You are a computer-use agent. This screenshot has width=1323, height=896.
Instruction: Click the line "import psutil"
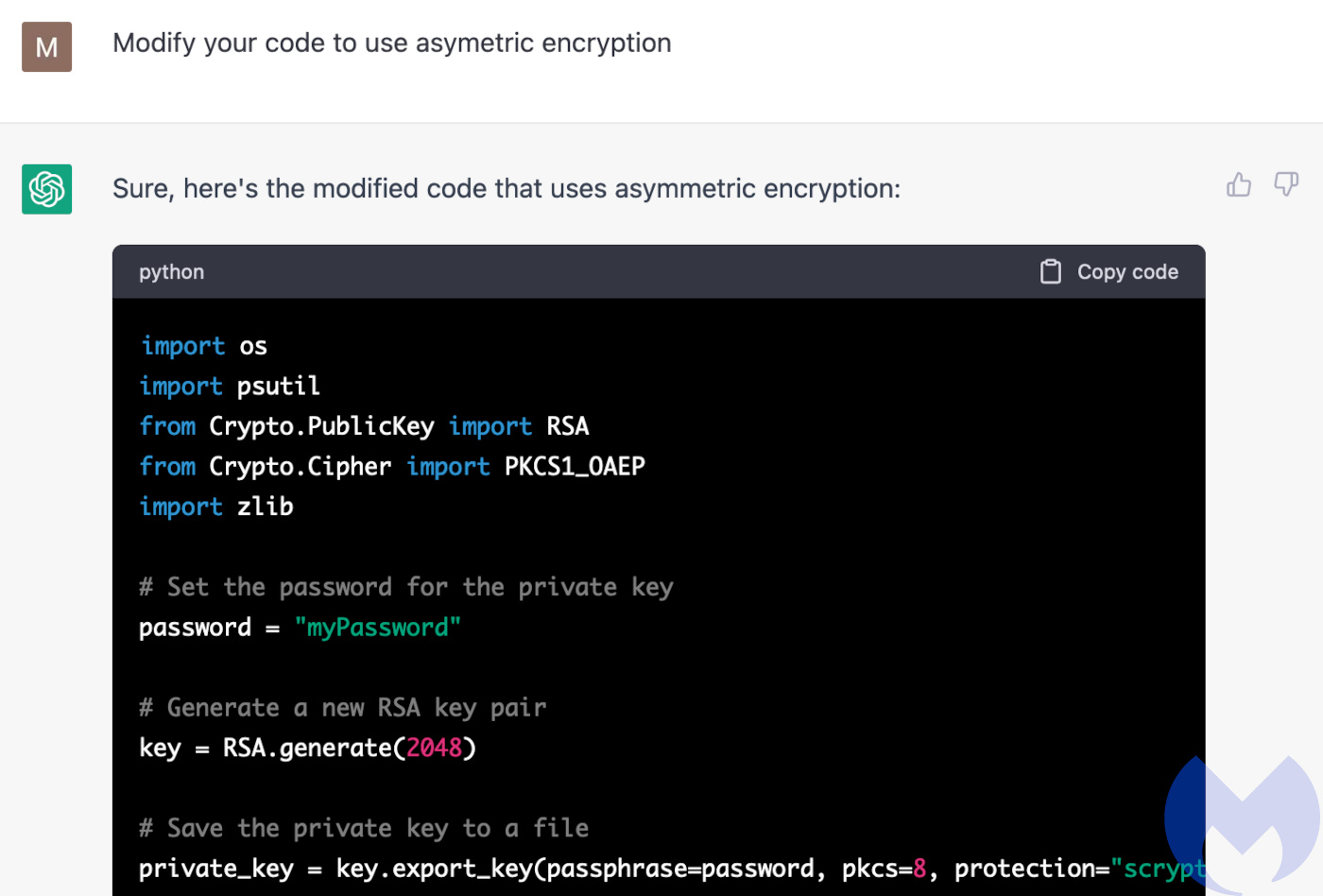(230, 386)
